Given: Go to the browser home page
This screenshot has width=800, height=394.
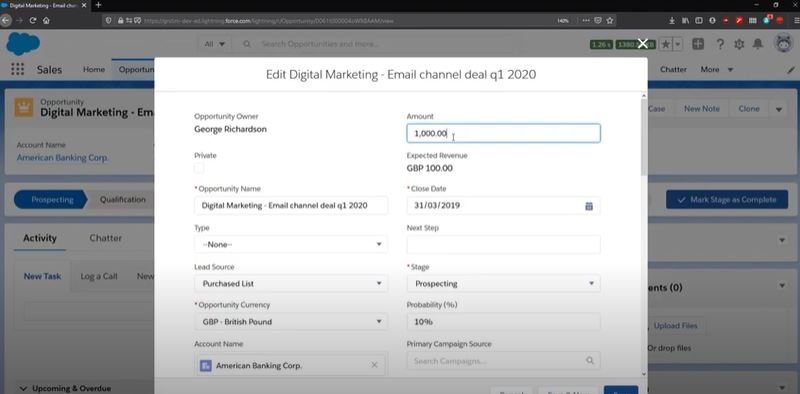Looking at the screenshot, I should [x=46, y=21].
